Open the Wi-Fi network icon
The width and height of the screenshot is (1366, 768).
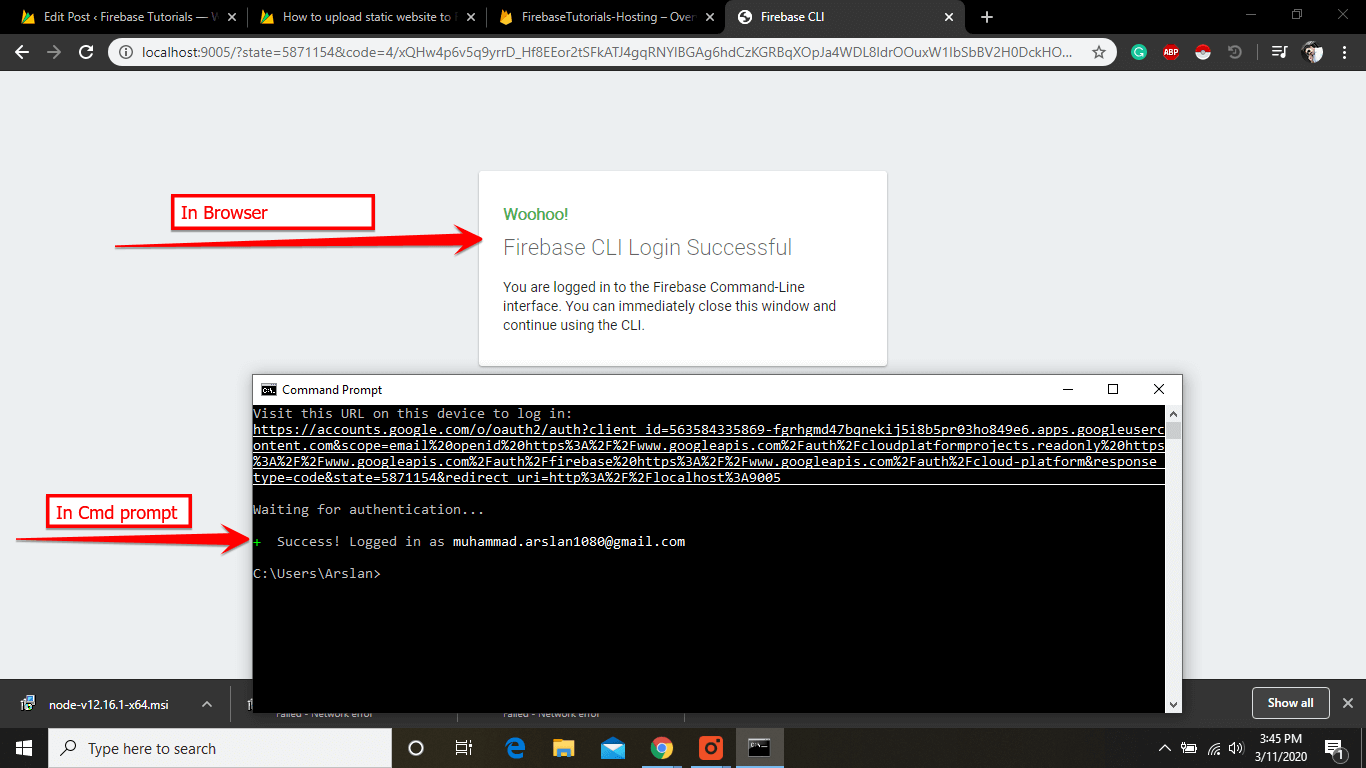pyautogui.click(x=1215, y=748)
